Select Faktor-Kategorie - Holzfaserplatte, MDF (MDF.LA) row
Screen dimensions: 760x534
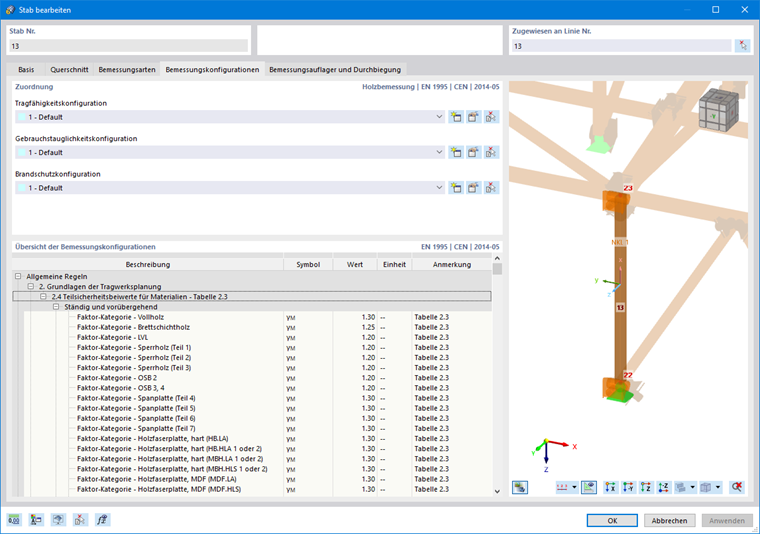(x=257, y=479)
